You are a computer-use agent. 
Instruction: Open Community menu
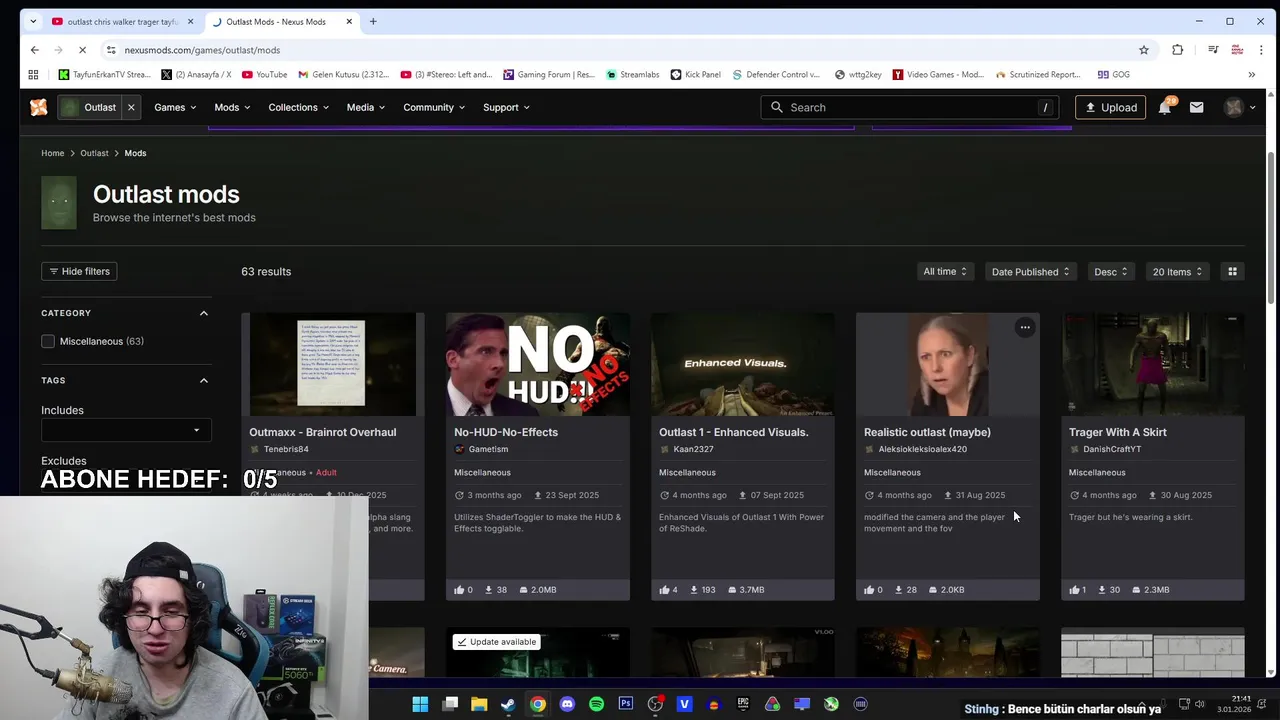pyautogui.click(x=434, y=107)
